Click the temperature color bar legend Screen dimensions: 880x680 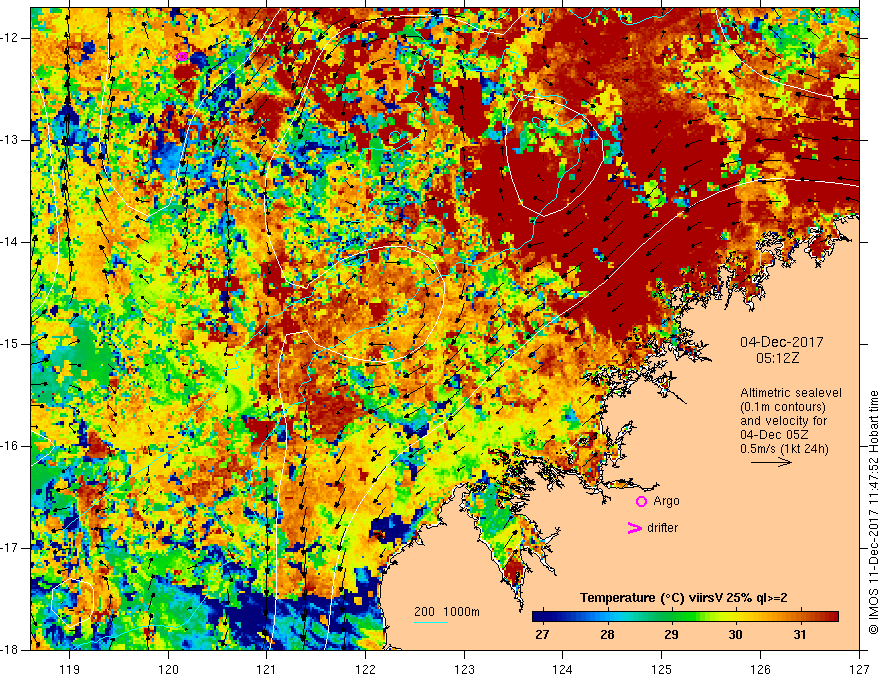coord(685,617)
